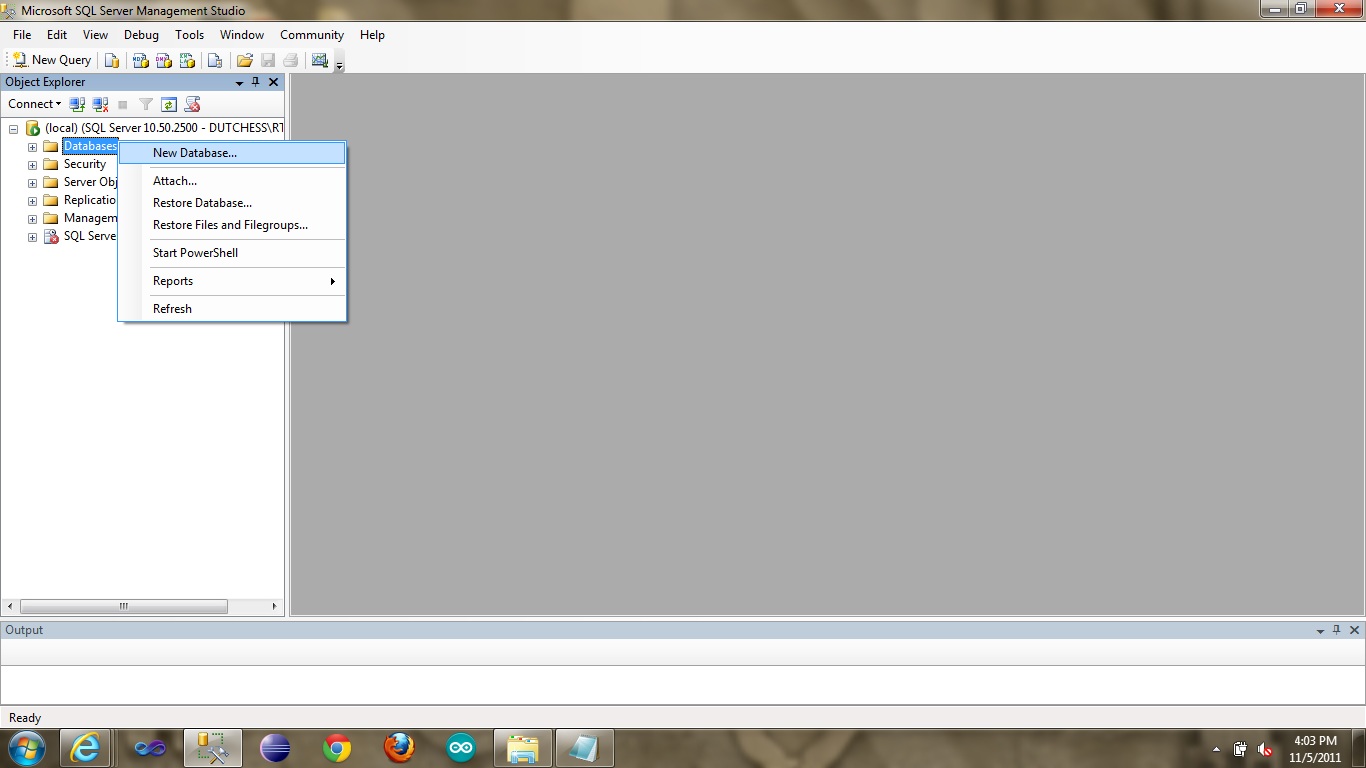Screen dimensions: 1366x768
Task: Refresh the Object Explorer tree
Action: click(168, 104)
